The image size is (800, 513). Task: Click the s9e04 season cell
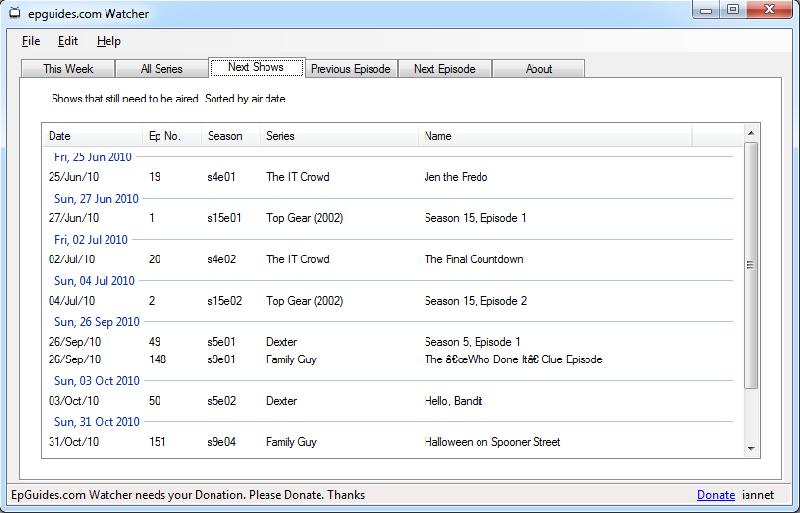221,442
